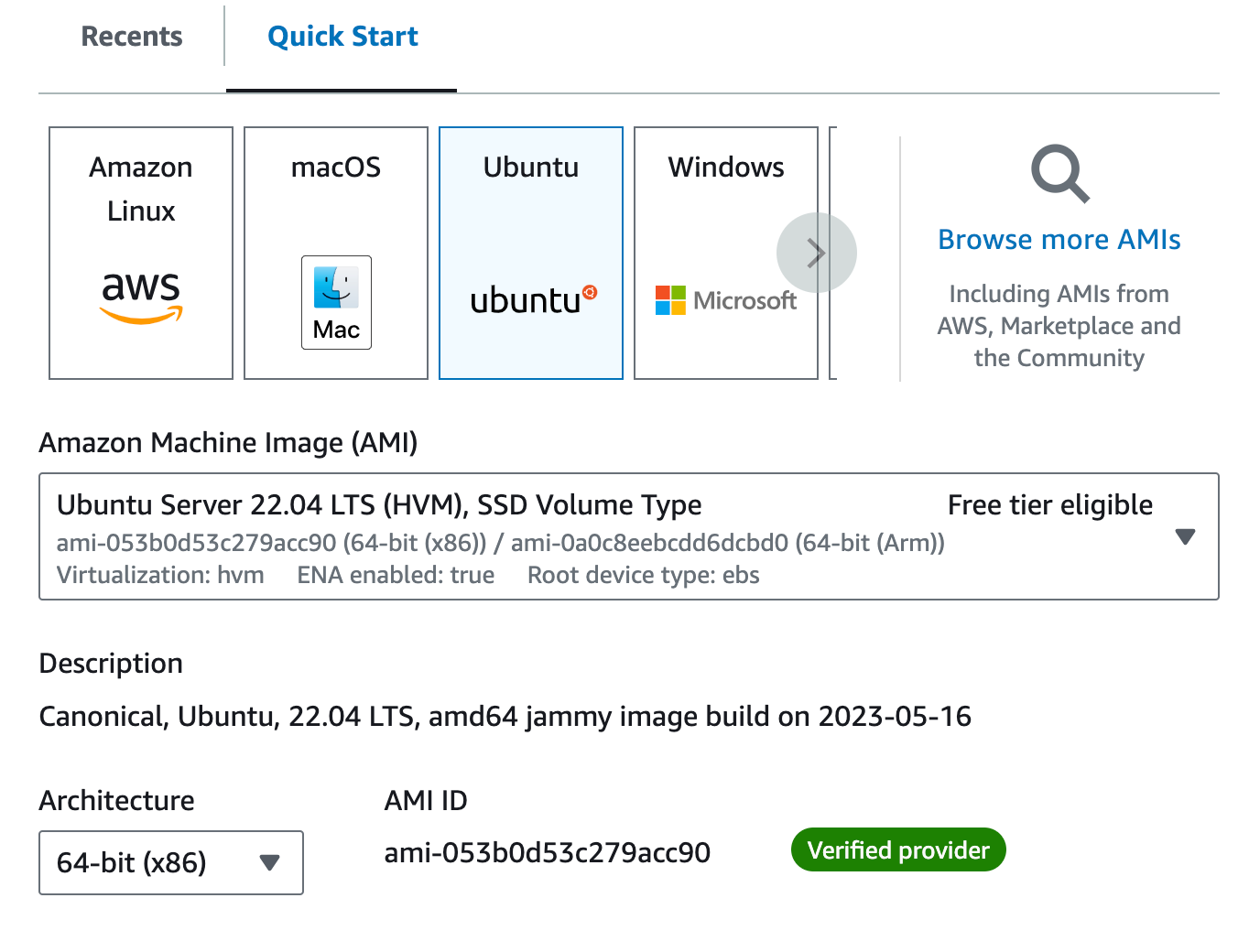Switch to the Recents tab
This screenshot has width=1249, height=952.
point(131,36)
